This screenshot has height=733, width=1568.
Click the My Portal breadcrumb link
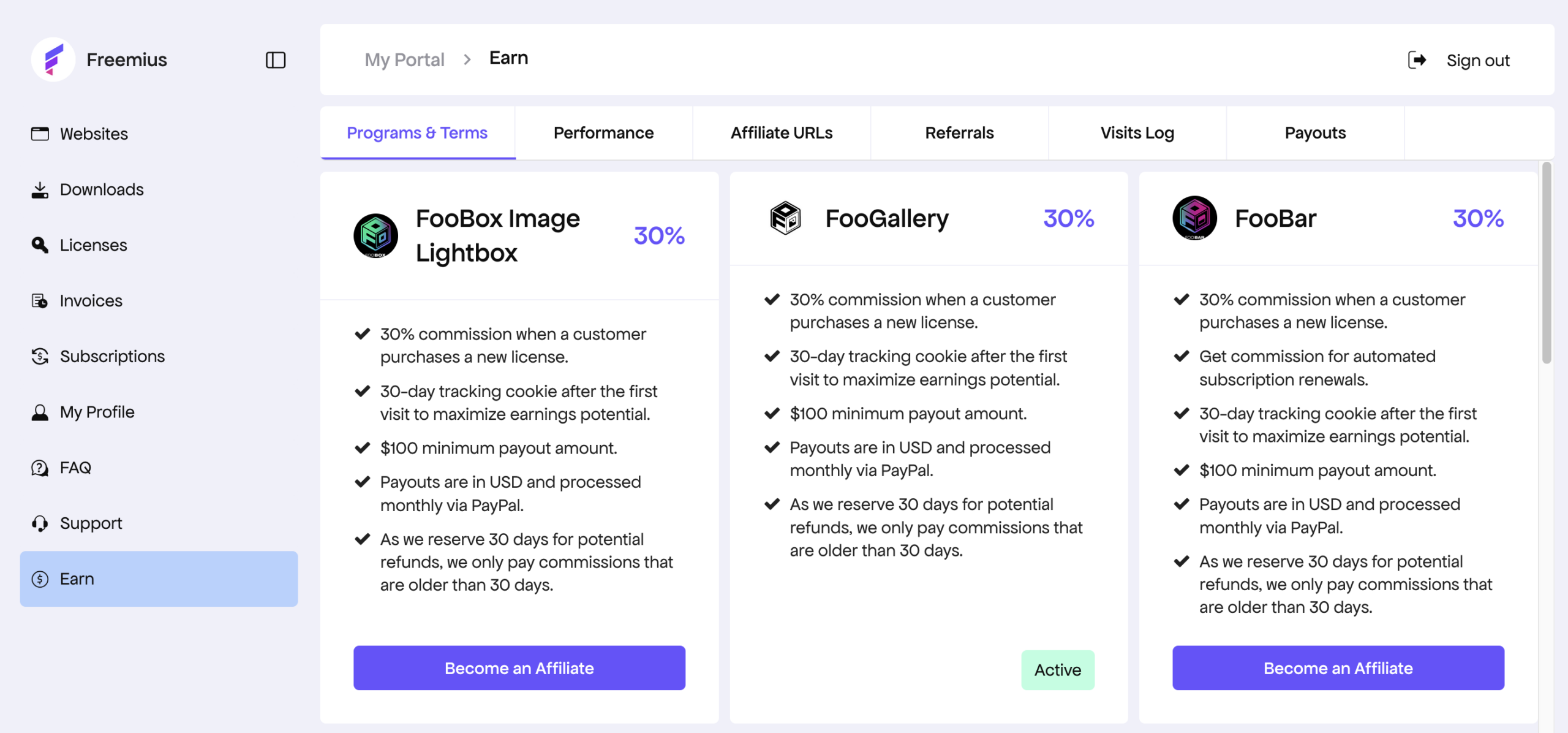404,59
